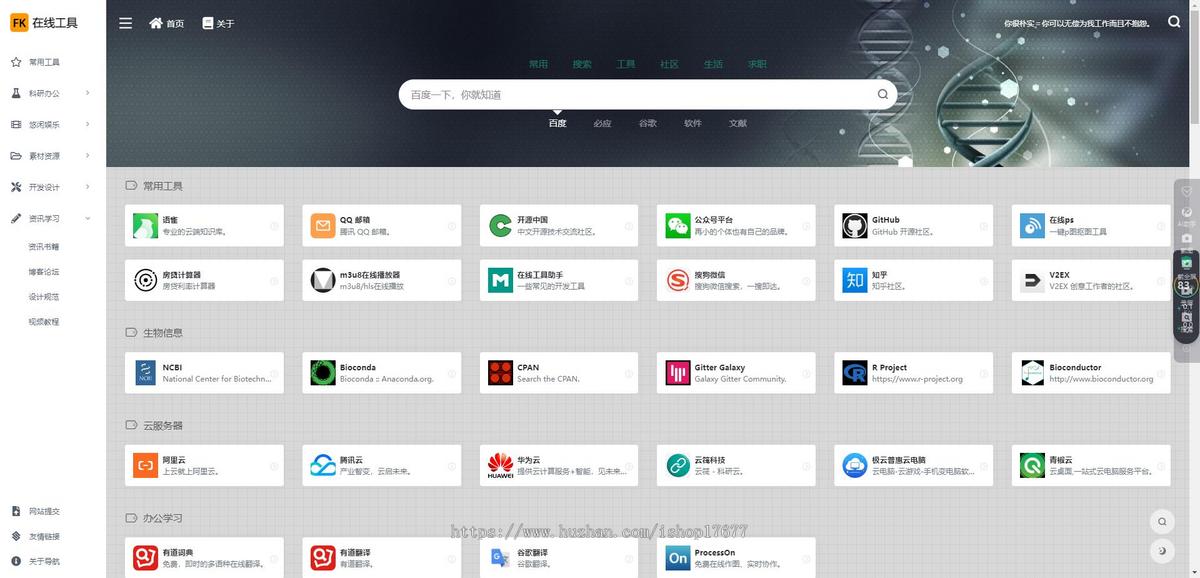The image size is (1200, 578).
Task: Select the 软件 search option
Action: pos(693,123)
